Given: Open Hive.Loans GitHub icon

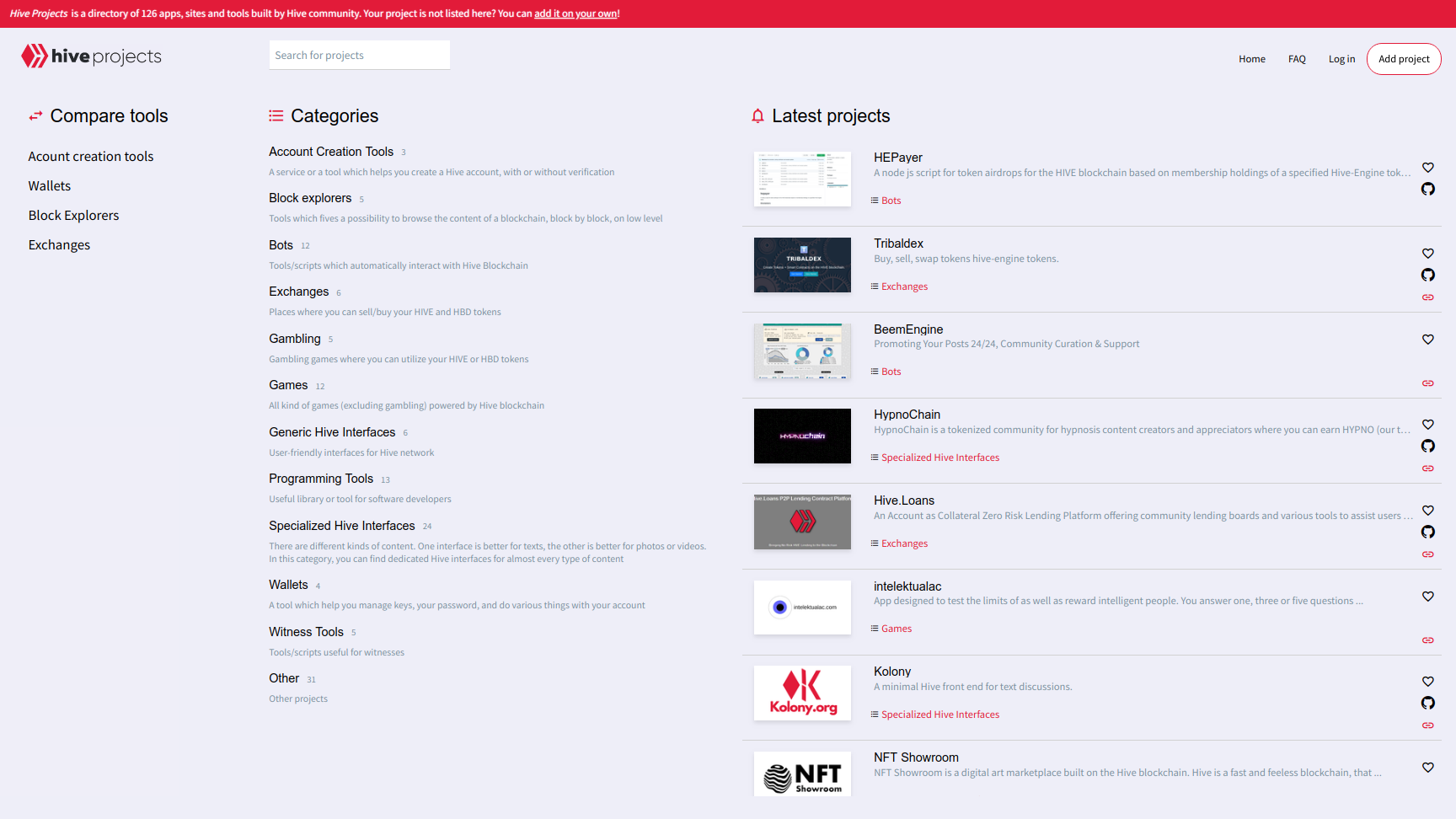Looking at the screenshot, I should click(x=1428, y=532).
